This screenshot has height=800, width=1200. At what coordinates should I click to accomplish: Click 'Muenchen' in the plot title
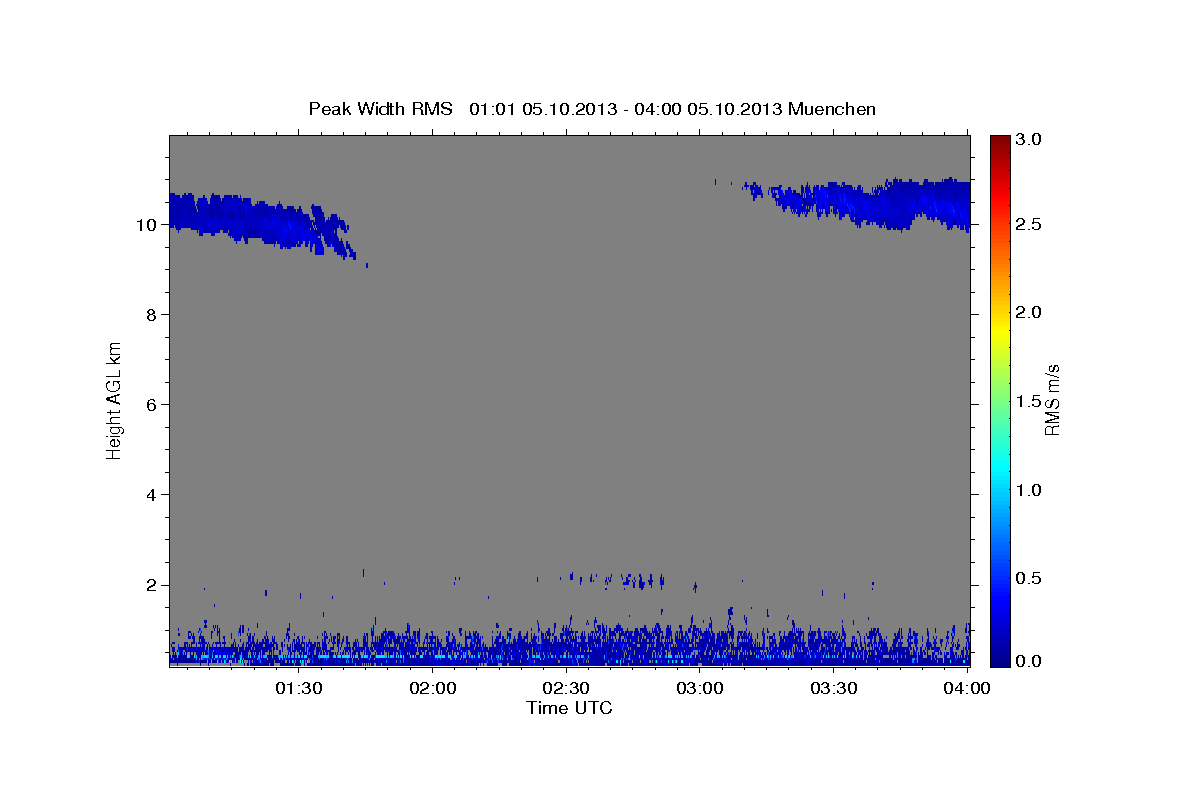(x=832, y=109)
